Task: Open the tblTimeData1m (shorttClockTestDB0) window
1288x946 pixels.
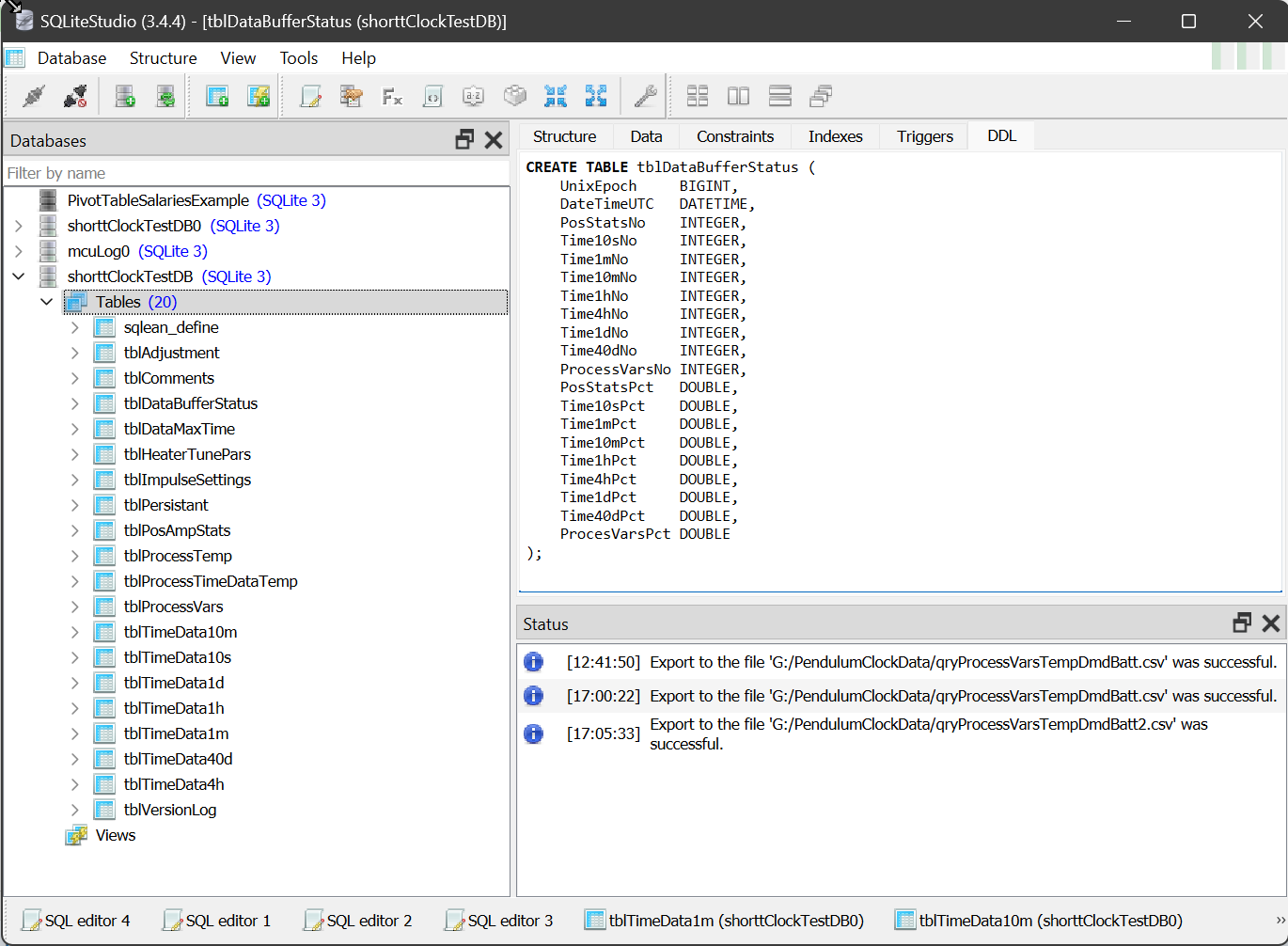Action: click(x=724, y=921)
